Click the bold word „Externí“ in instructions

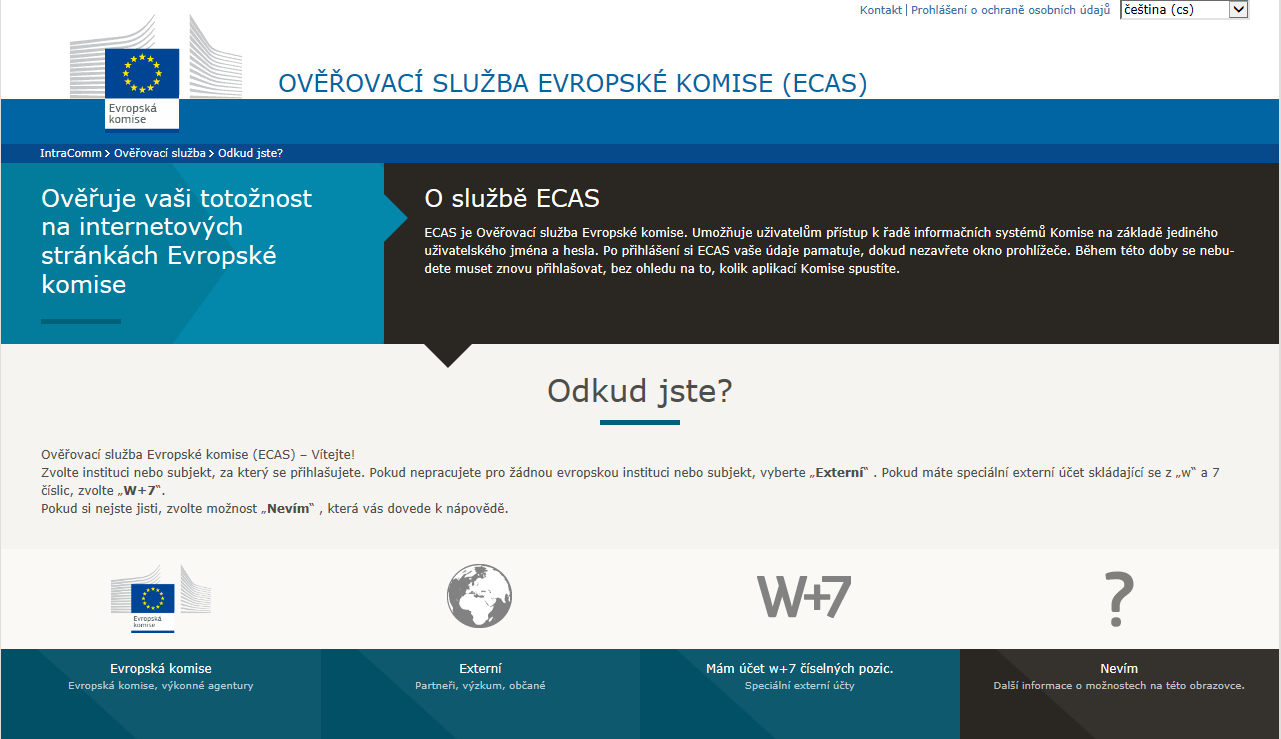pos(840,472)
